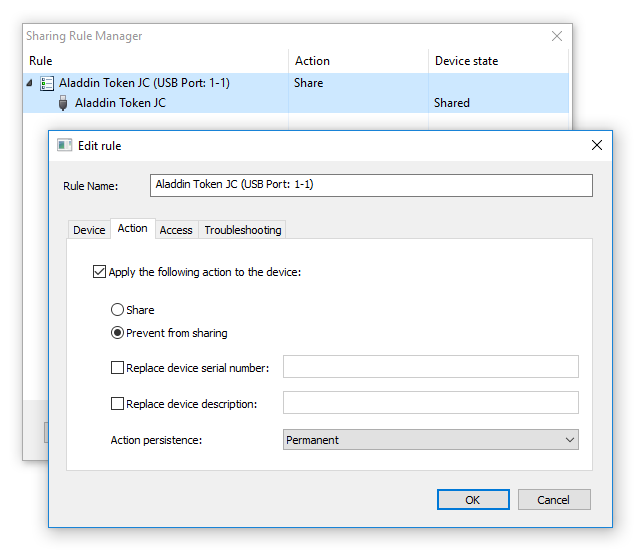The image size is (640, 555).
Task: Open the Access tab
Action: coord(176,230)
